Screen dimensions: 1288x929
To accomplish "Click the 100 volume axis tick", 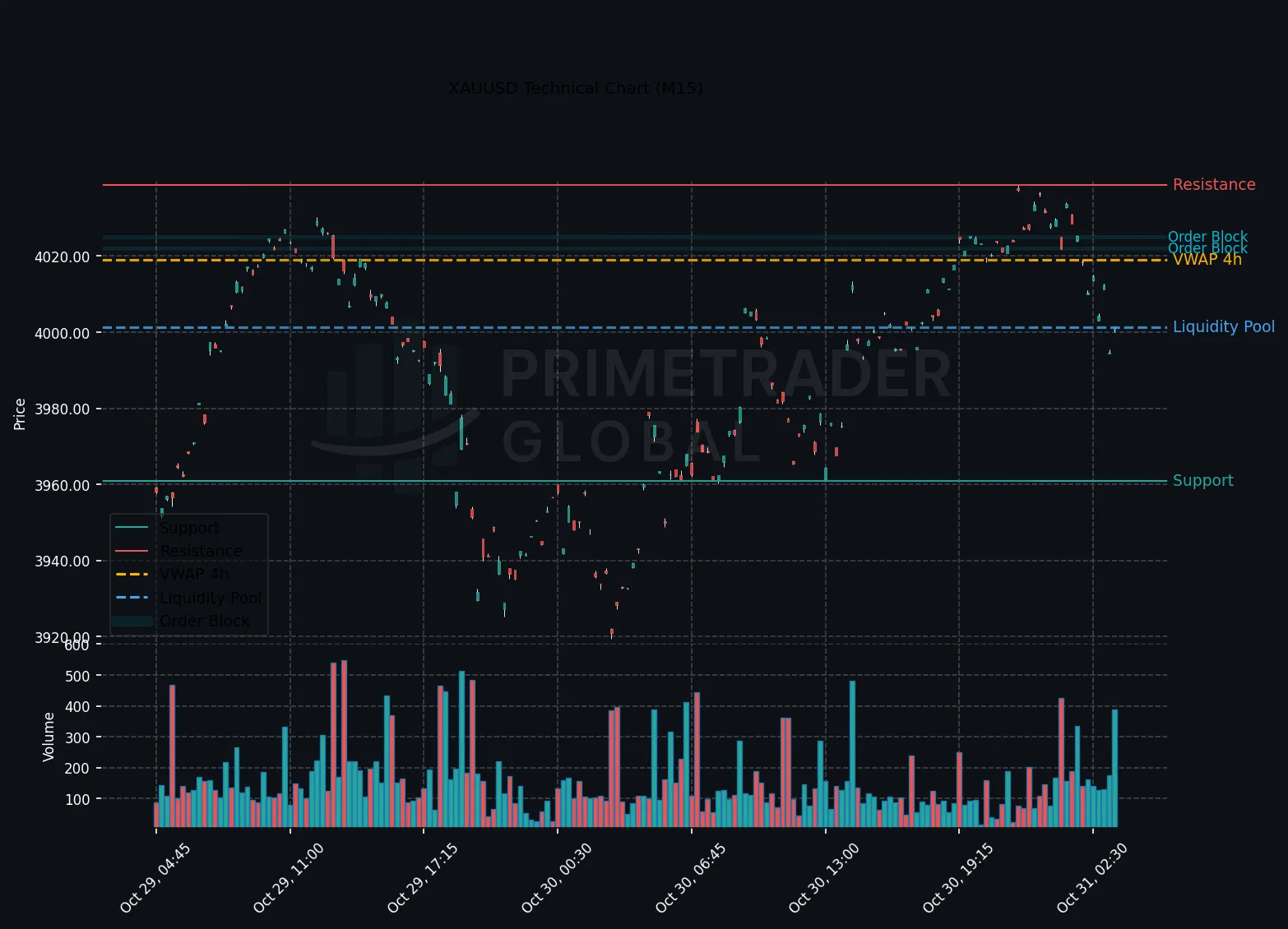I will coord(77,800).
